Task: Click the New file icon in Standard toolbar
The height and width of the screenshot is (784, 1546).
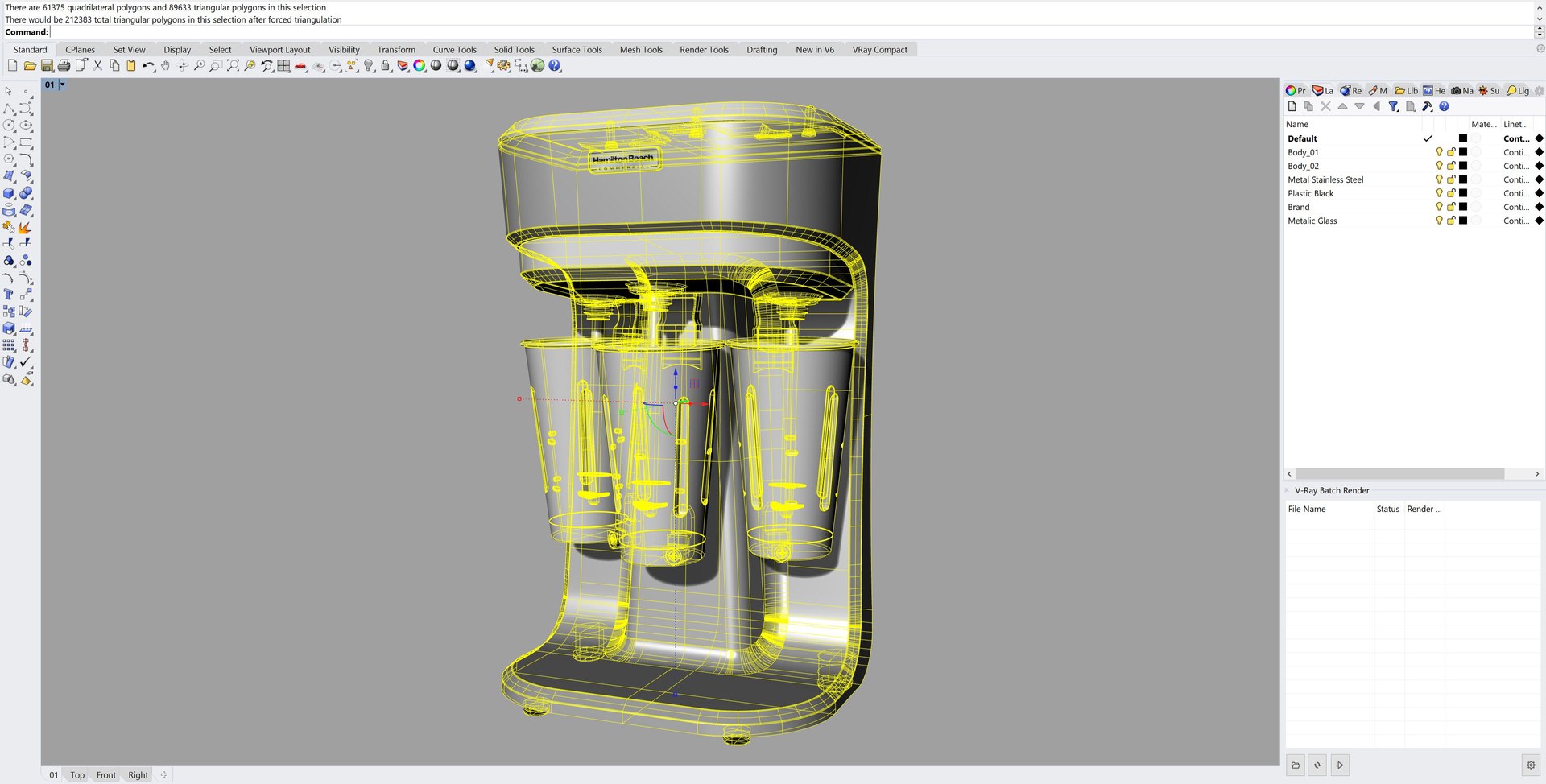Action: (12, 66)
